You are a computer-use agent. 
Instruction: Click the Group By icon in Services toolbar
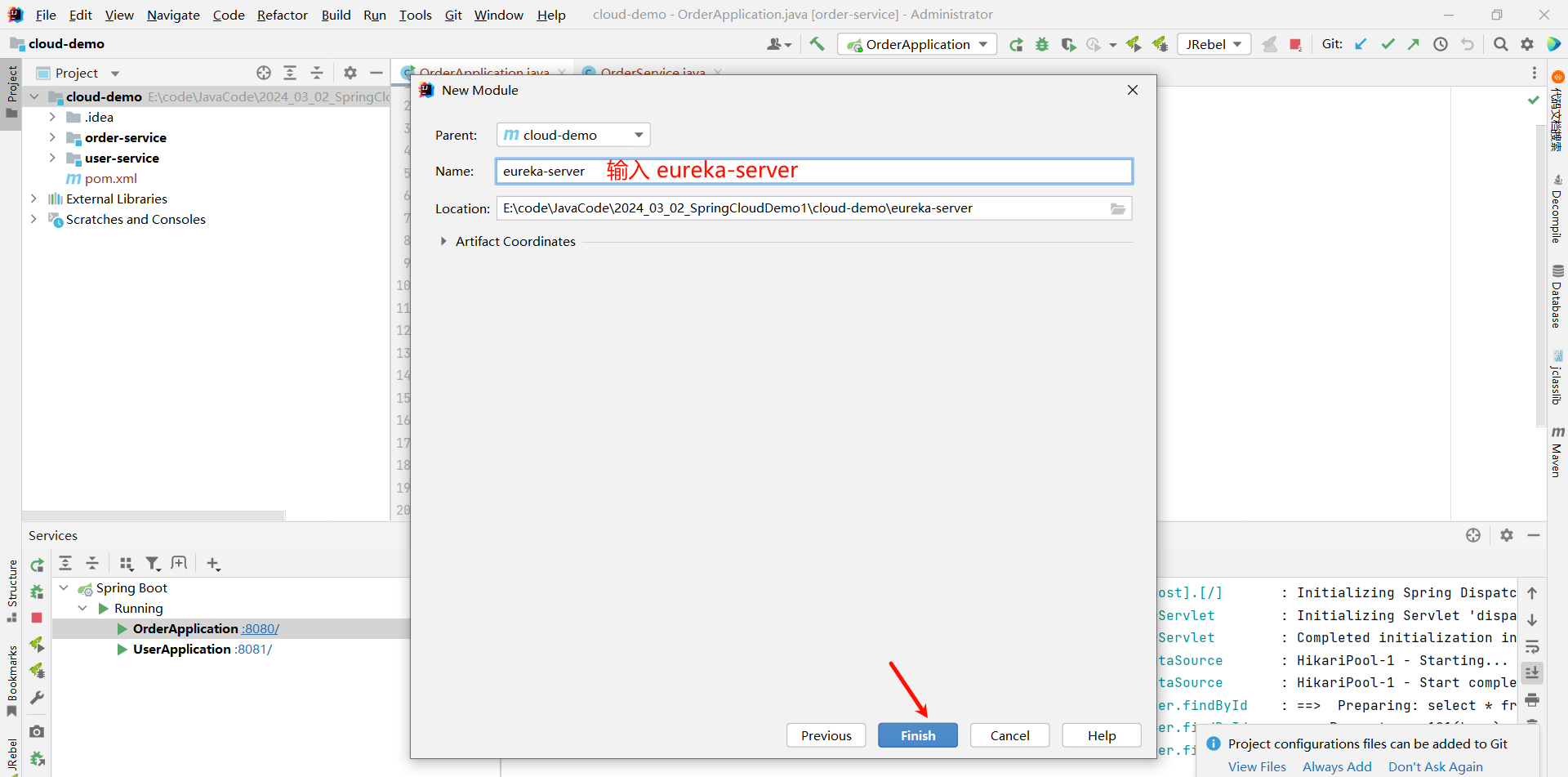point(126,563)
